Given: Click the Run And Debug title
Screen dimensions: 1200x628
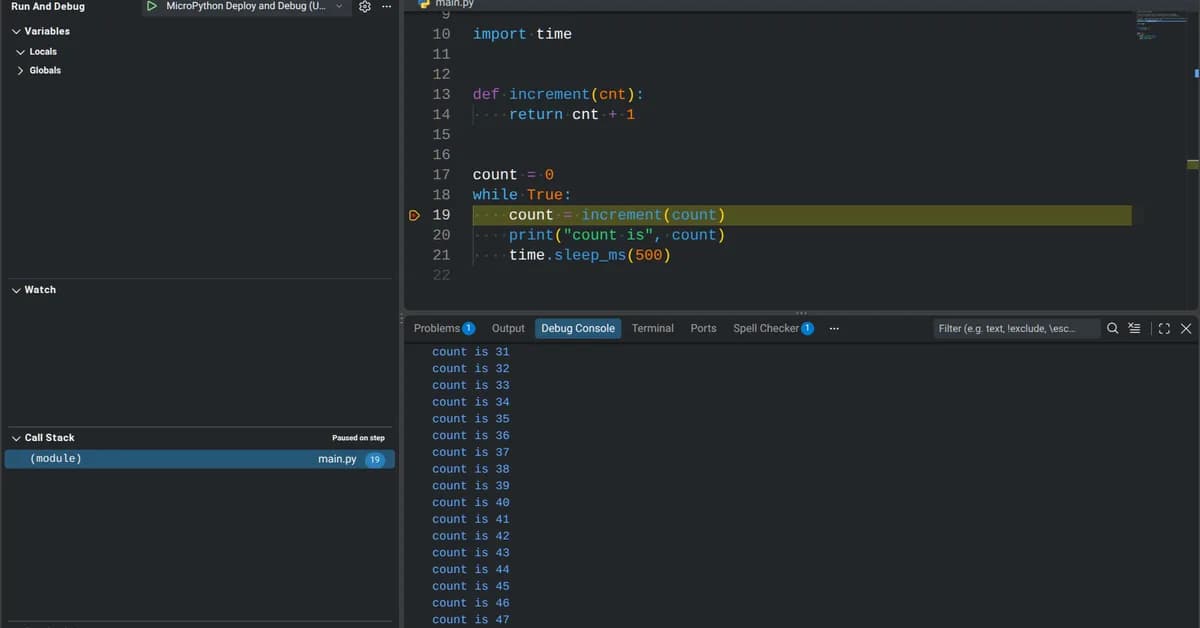Looking at the screenshot, I should tap(48, 6).
